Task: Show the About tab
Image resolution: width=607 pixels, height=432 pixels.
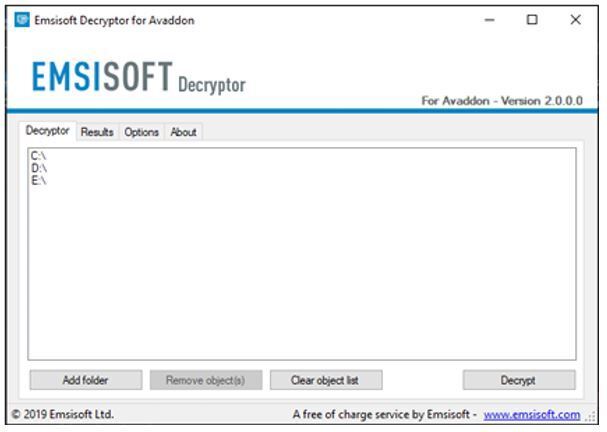Action: pyautogui.click(x=183, y=132)
